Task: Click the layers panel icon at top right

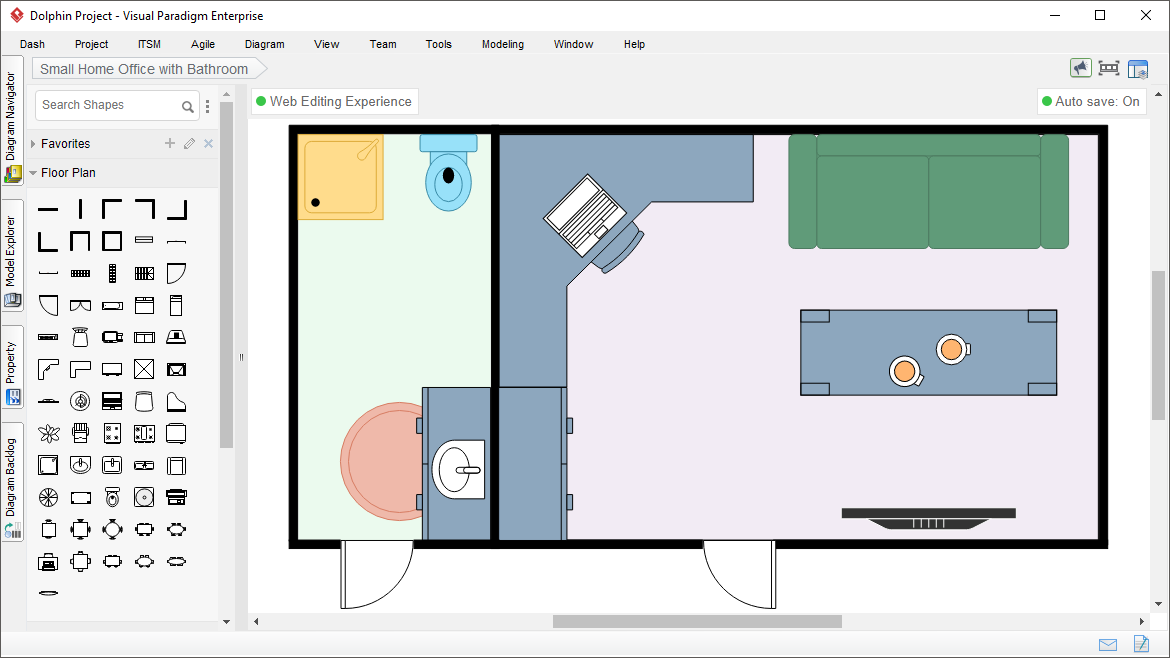Action: coord(1138,68)
